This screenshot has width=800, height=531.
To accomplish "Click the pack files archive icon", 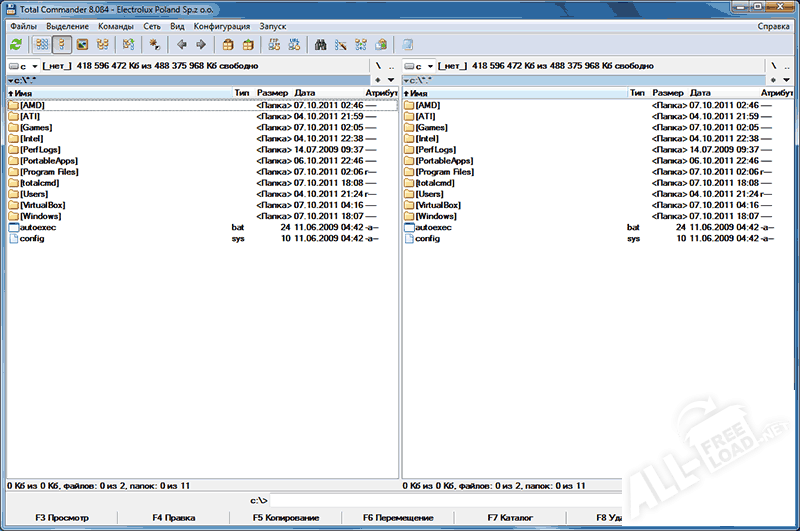I will point(228,44).
